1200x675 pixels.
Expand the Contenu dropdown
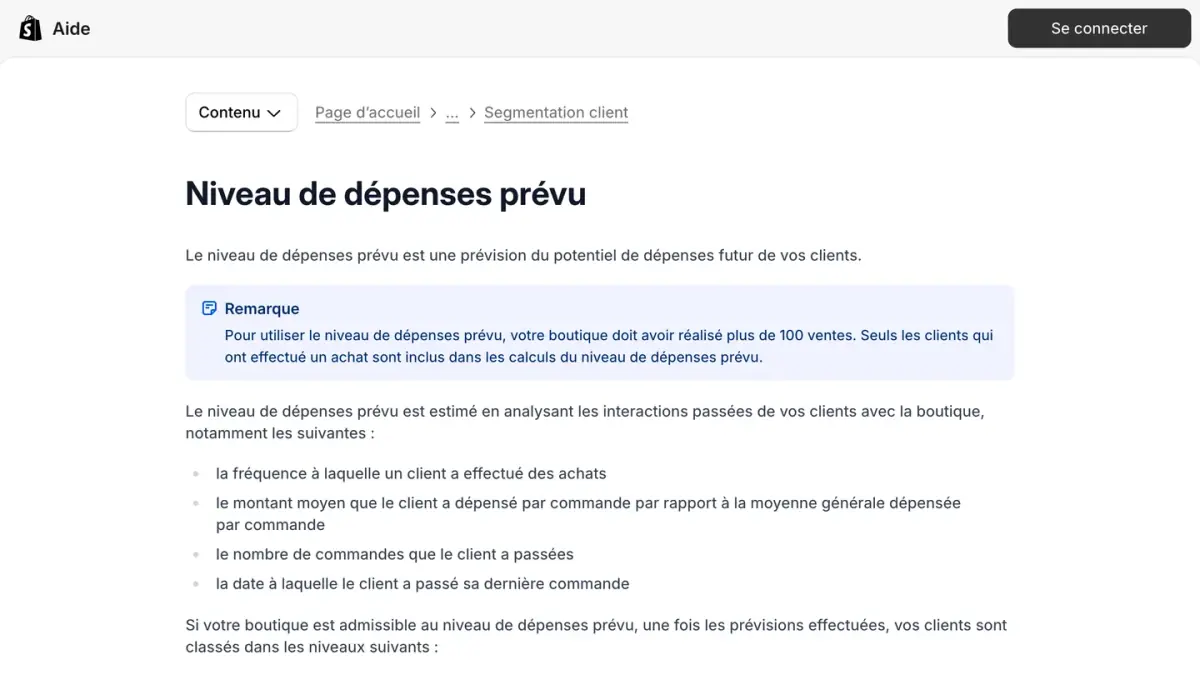(241, 112)
